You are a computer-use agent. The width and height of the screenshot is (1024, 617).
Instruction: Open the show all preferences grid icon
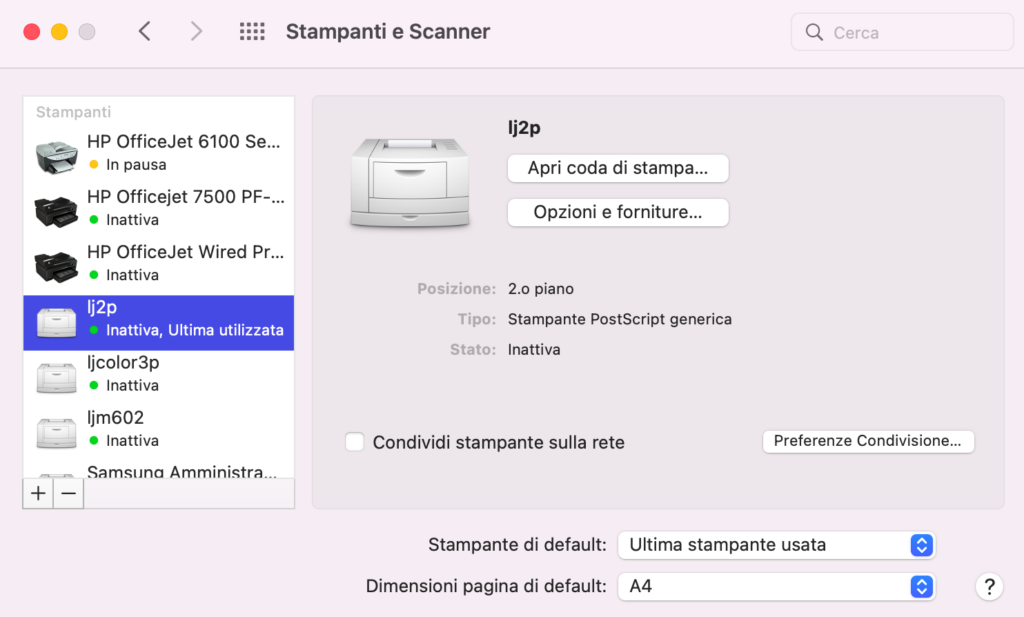click(x=252, y=31)
